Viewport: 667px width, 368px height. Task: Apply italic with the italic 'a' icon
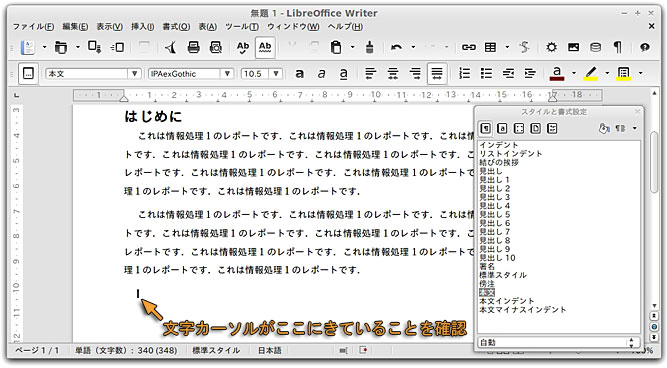pos(322,74)
